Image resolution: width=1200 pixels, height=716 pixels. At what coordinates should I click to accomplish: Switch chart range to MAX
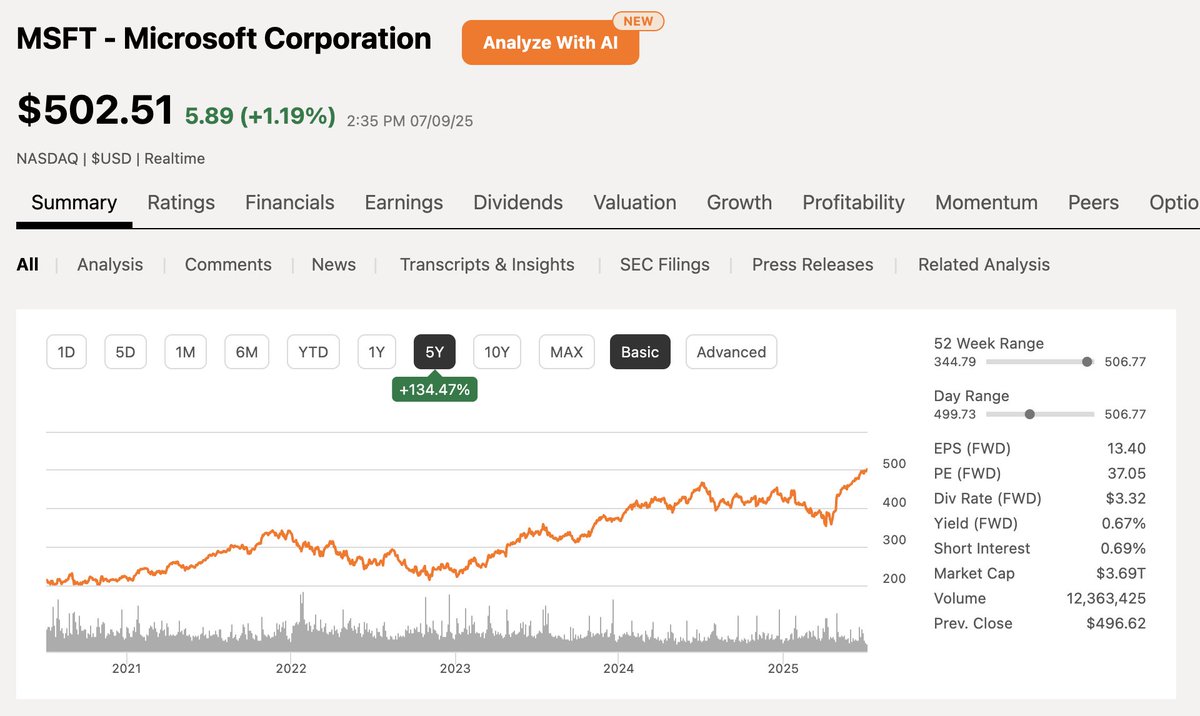coord(566,352)
